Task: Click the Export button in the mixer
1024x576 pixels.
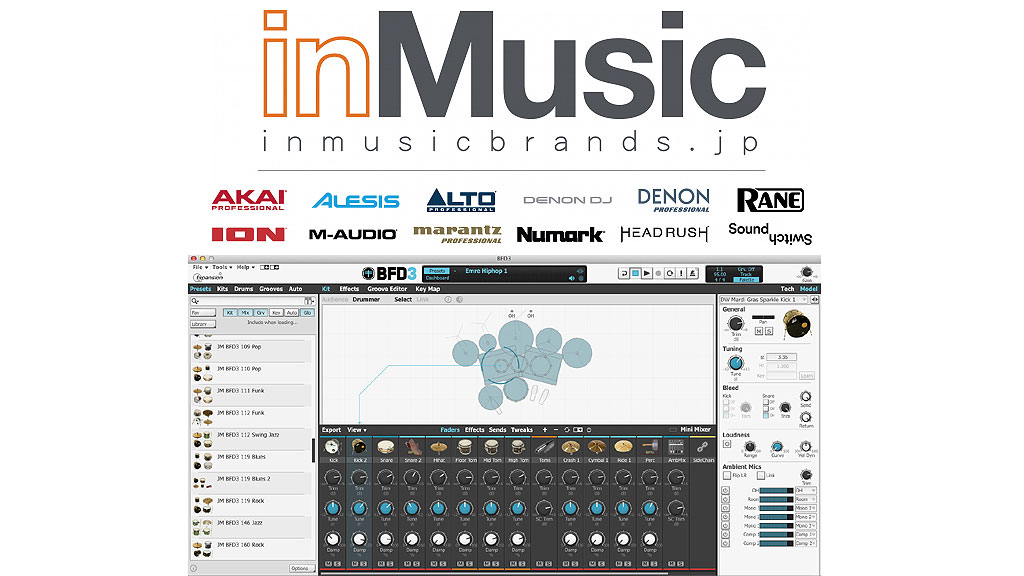Action: [x=331, y=430]
